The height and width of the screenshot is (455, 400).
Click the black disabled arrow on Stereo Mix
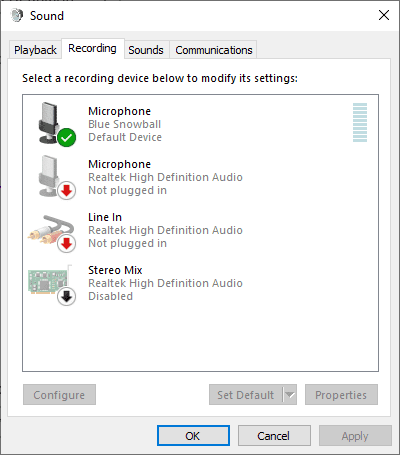[x=66, y=296]
